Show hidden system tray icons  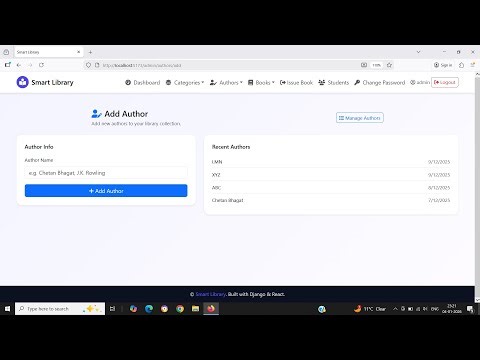coord(395,309)
